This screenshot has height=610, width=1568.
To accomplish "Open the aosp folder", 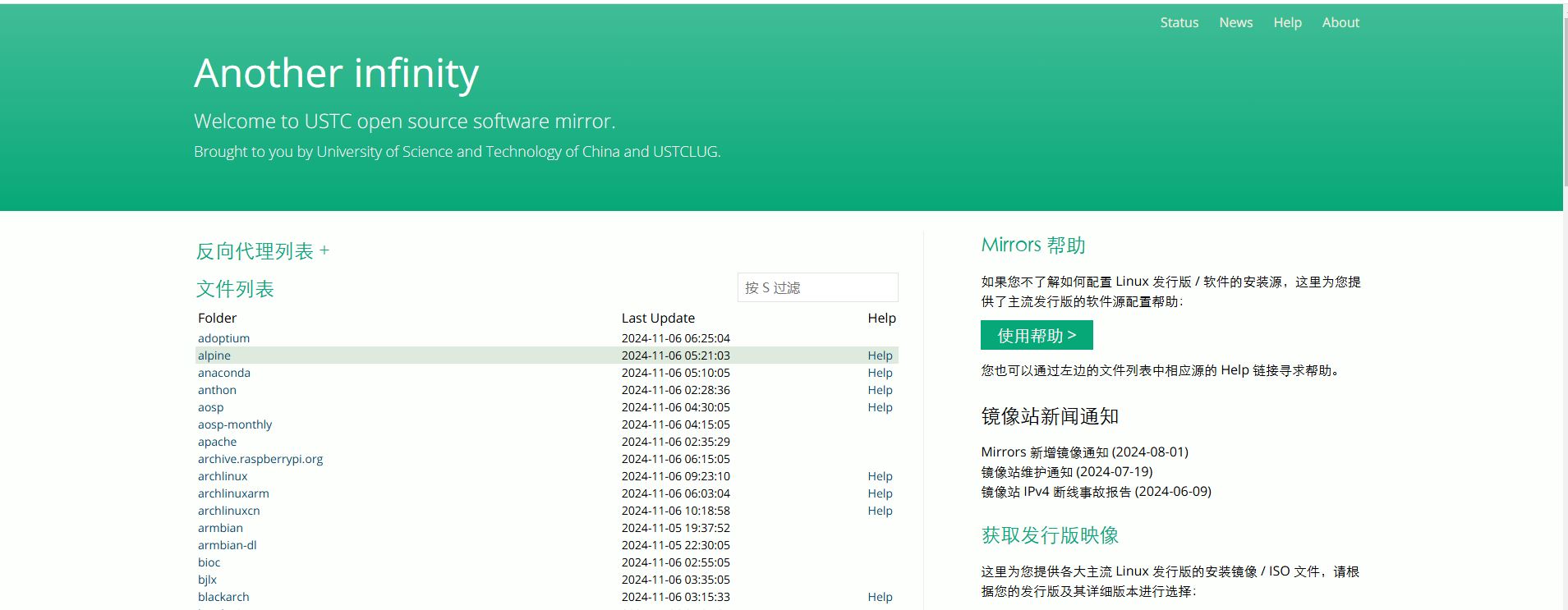I will (x=210, y=407).
